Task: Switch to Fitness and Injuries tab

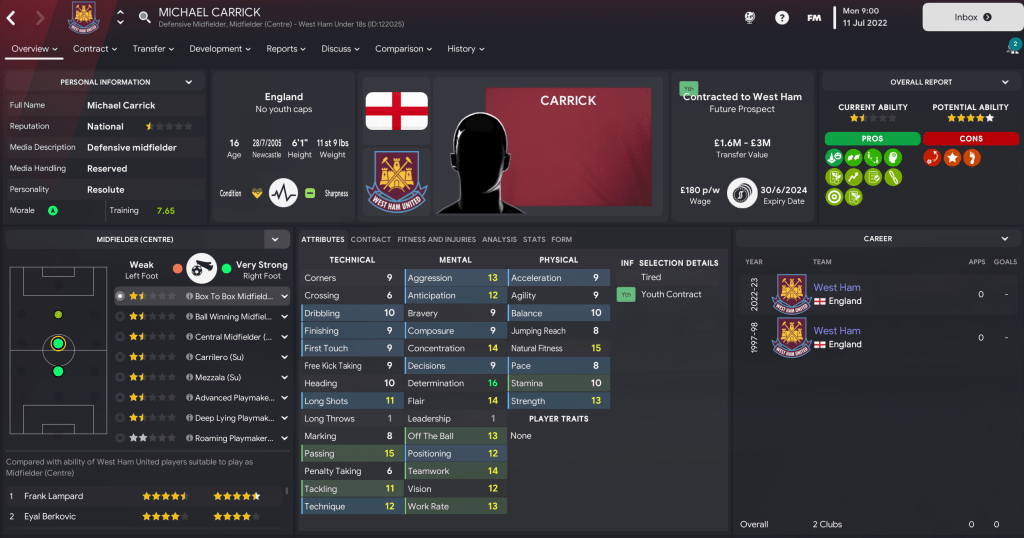Action: [436, 240]
